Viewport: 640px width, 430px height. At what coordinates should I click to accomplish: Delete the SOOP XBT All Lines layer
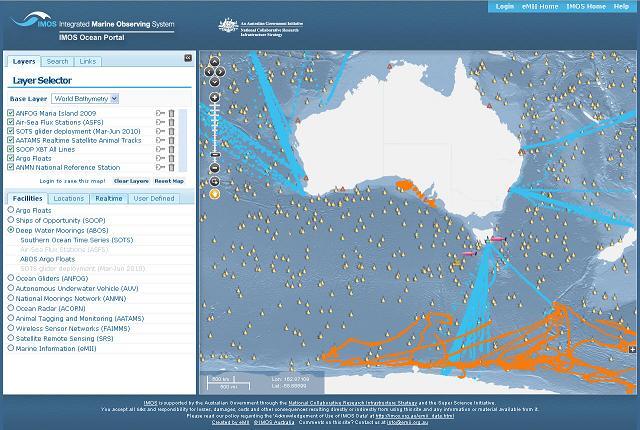coord(171,149)
